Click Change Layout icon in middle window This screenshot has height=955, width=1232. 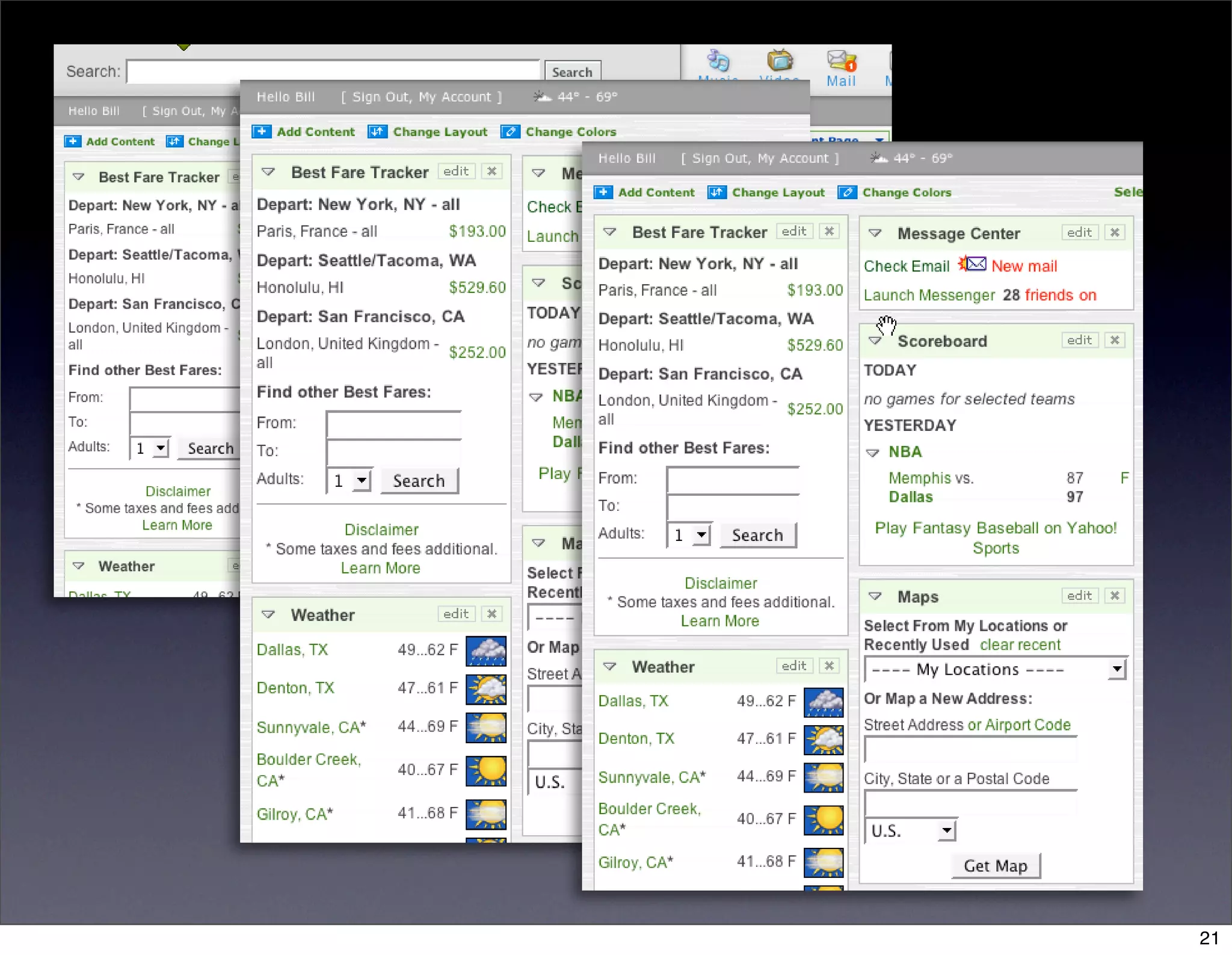coord(377,132)
